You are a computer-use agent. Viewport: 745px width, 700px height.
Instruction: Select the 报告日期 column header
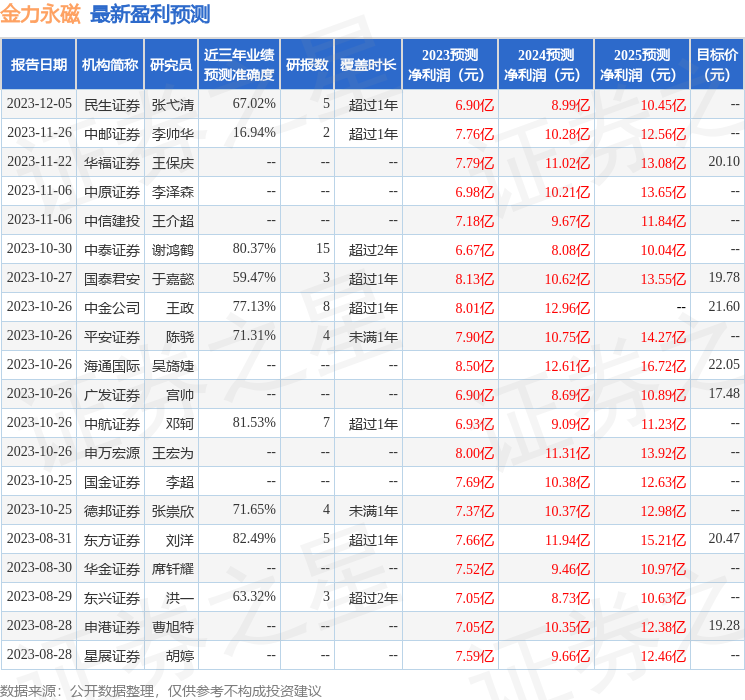pyautogui.click(x=38, y=64)
